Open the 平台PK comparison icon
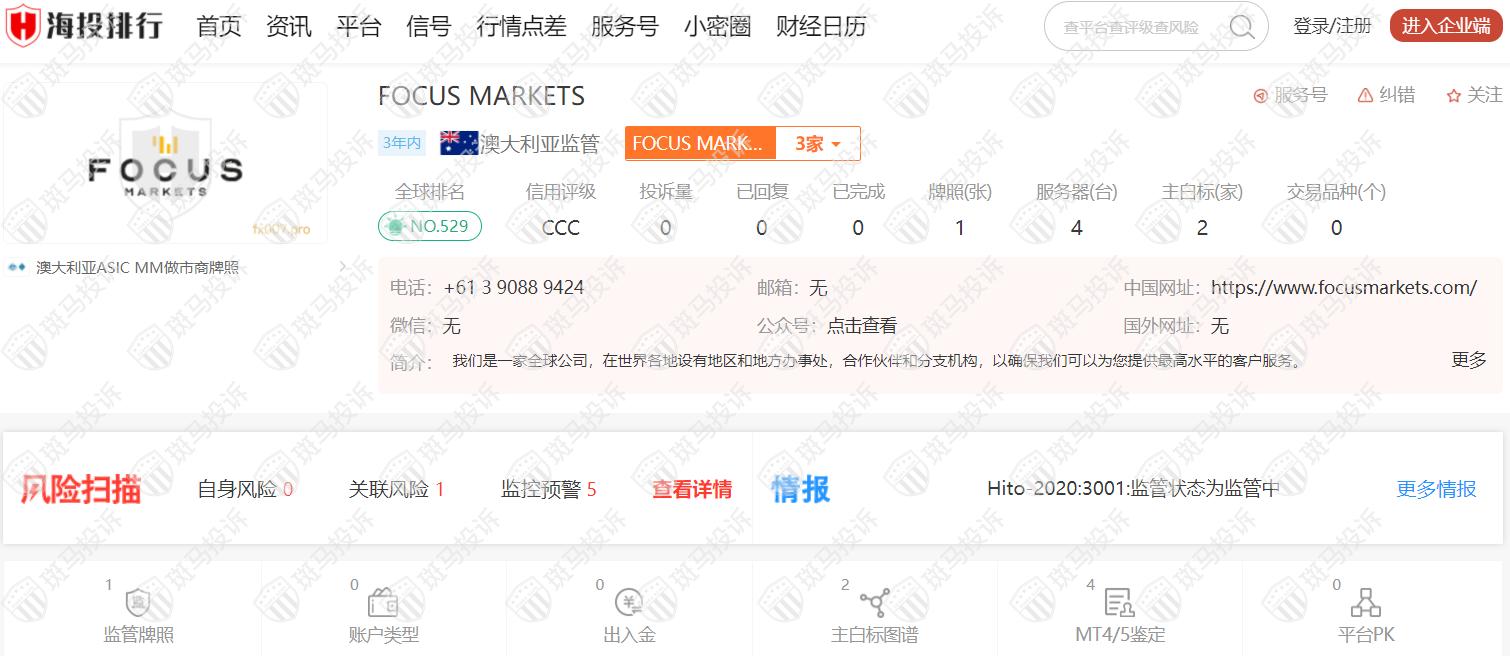1510x656 pixels. (1365, 603)
